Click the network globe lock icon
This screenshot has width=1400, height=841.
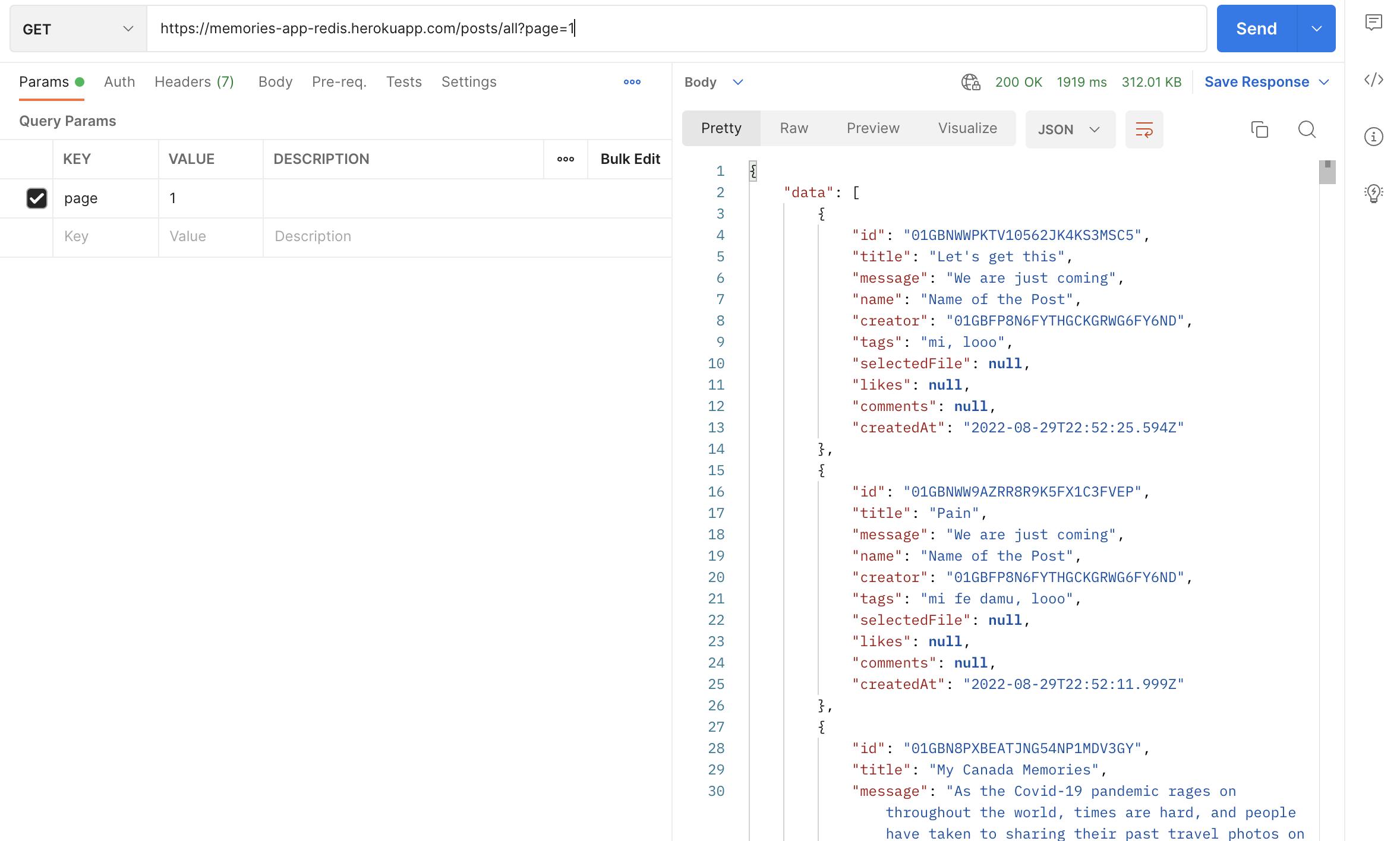[x=970, y=82]
